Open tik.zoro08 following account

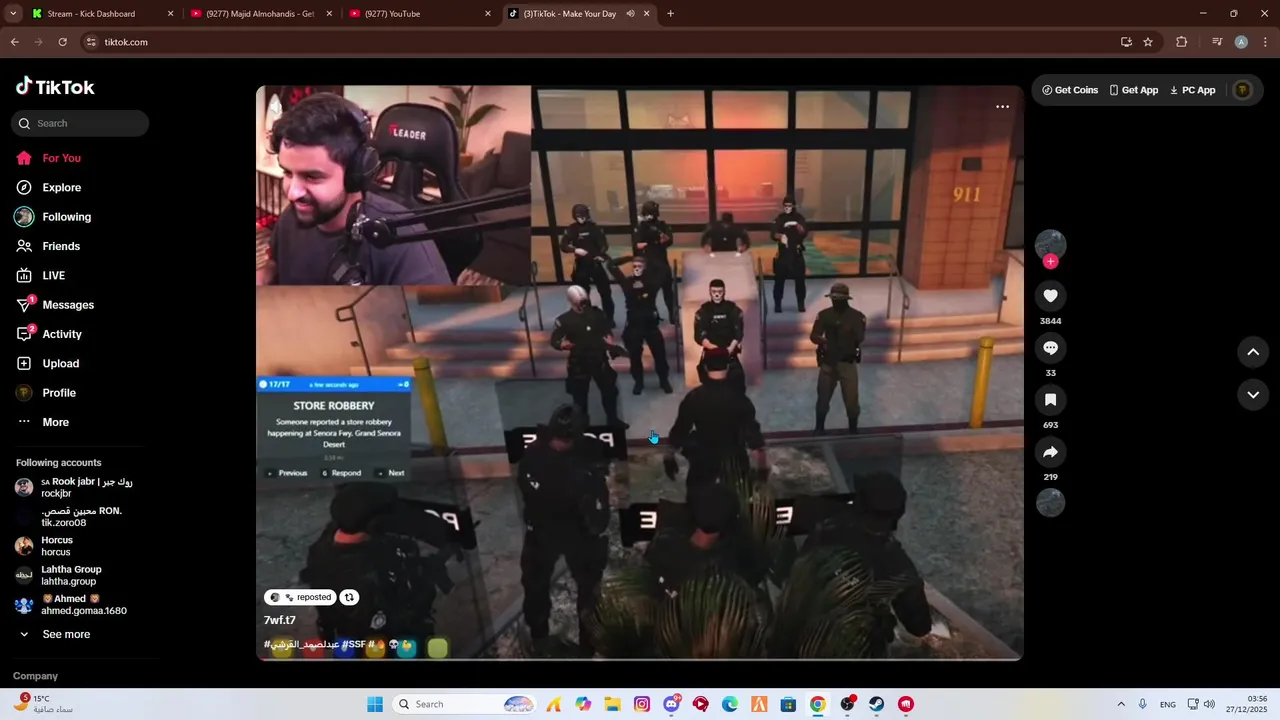[x=80, y=516]
